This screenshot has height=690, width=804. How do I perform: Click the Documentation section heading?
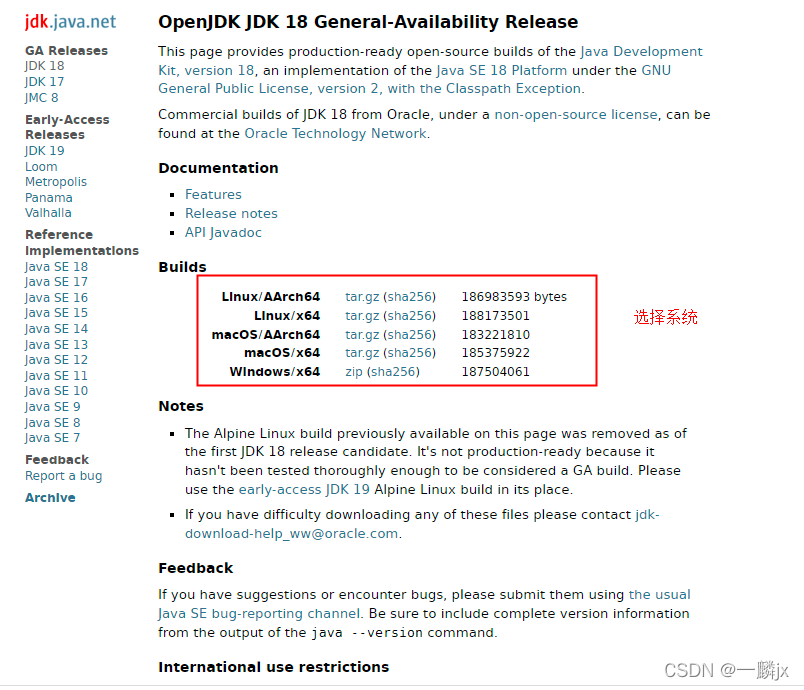click(x=218, y=168)
